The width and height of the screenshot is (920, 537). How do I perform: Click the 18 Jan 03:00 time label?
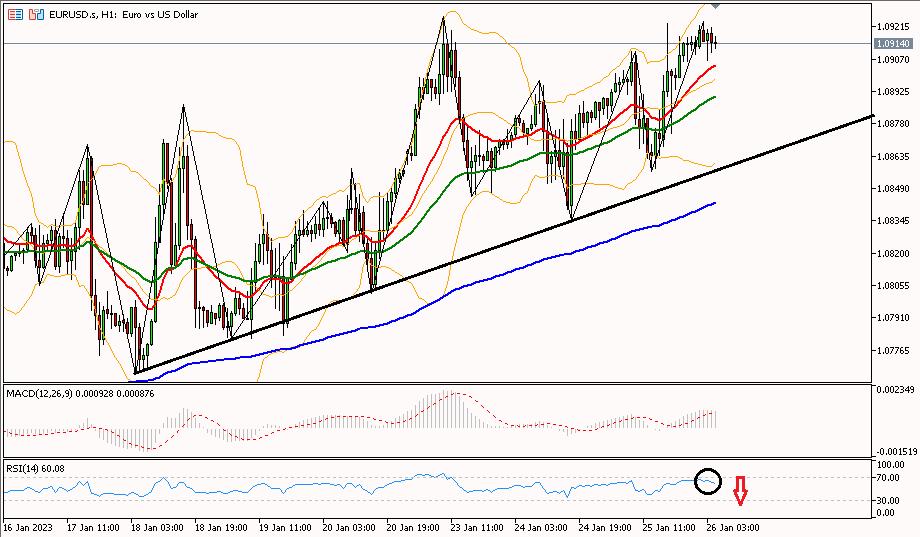(156, 526)
